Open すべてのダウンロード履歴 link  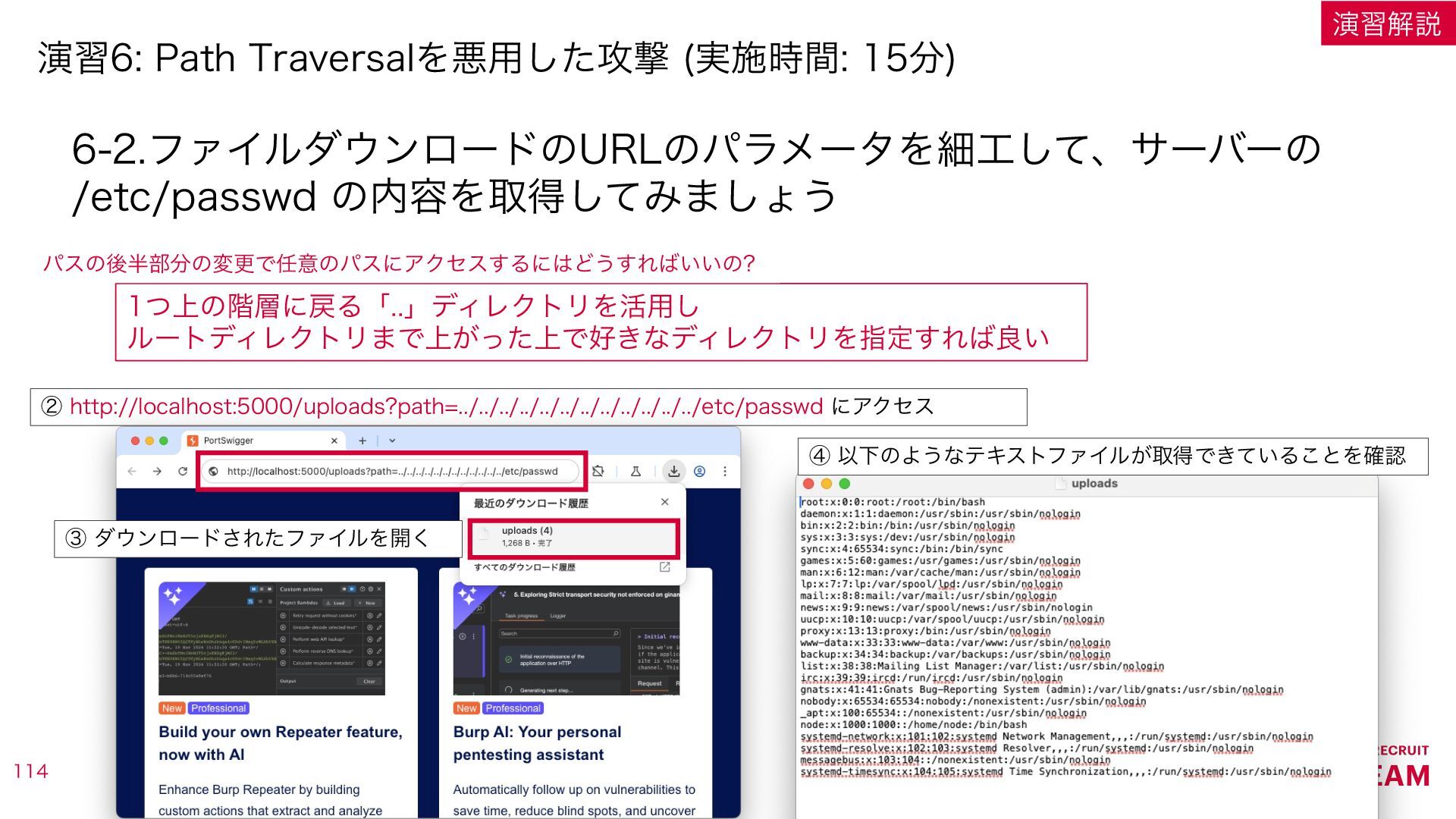coord(525,567)
